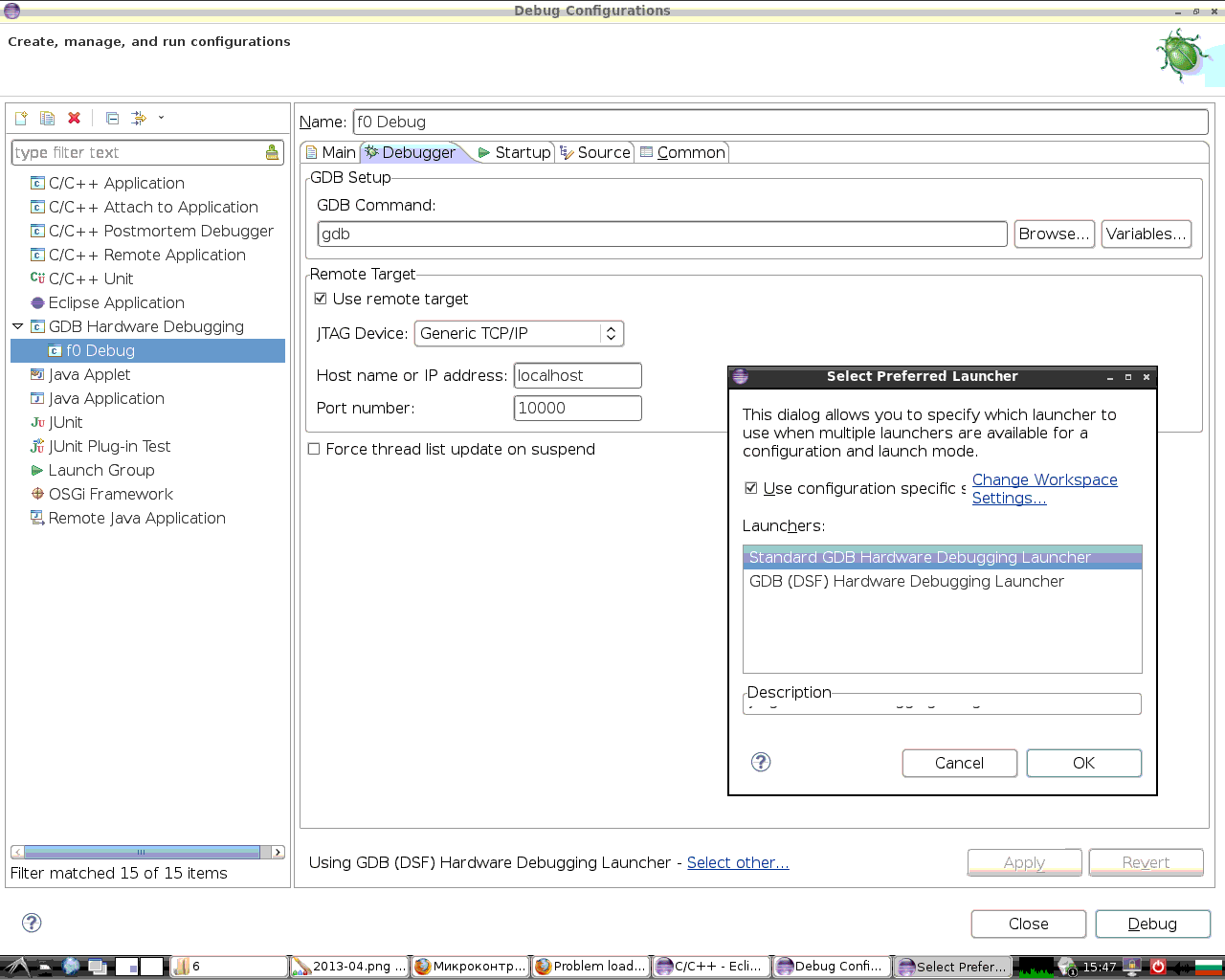Click the GDB Command text field
This screenshot has height=980, width=1225.
(662, 234)
